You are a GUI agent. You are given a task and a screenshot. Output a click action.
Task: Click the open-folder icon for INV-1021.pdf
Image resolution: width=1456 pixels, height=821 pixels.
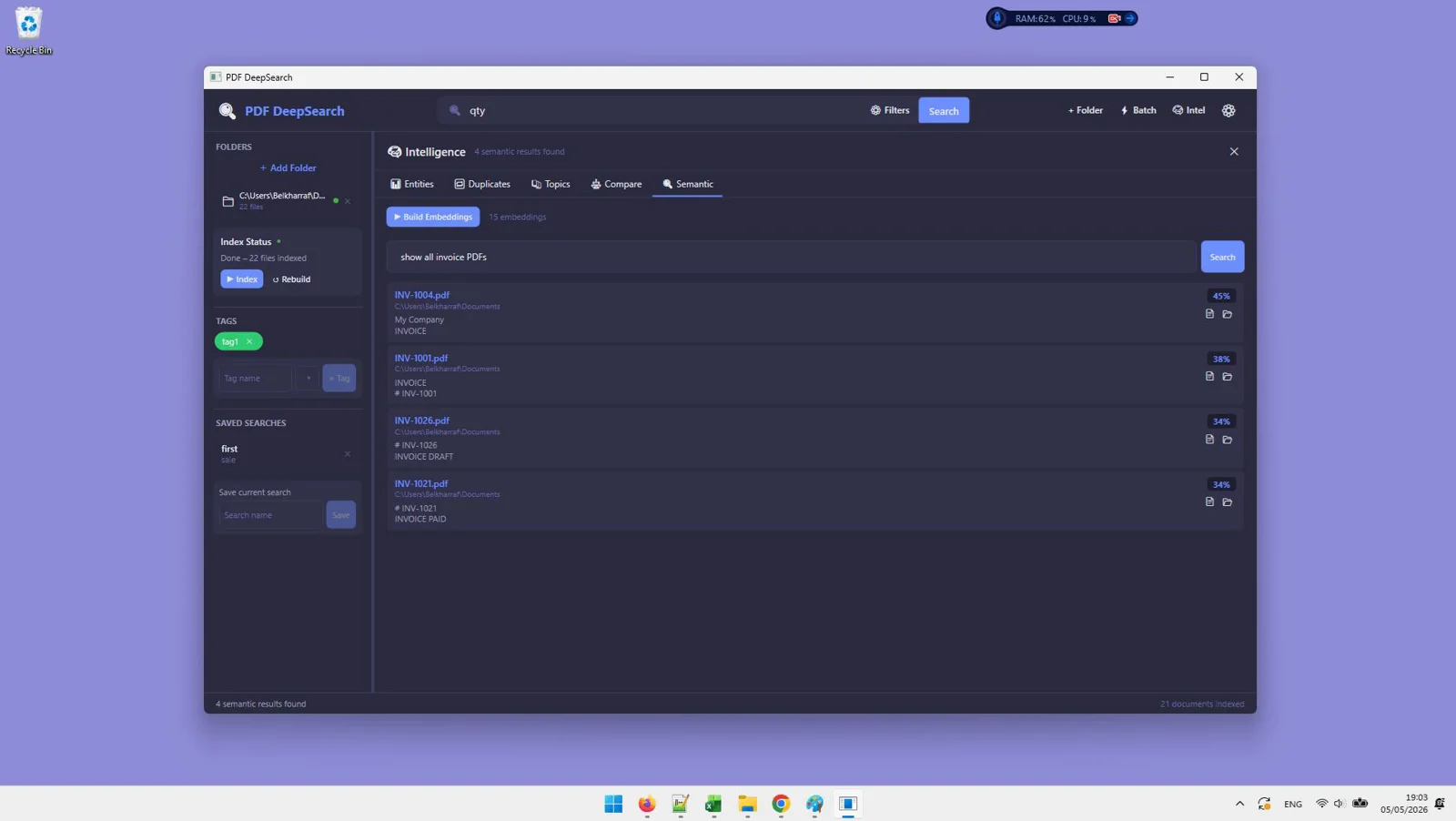point(1228,502)
